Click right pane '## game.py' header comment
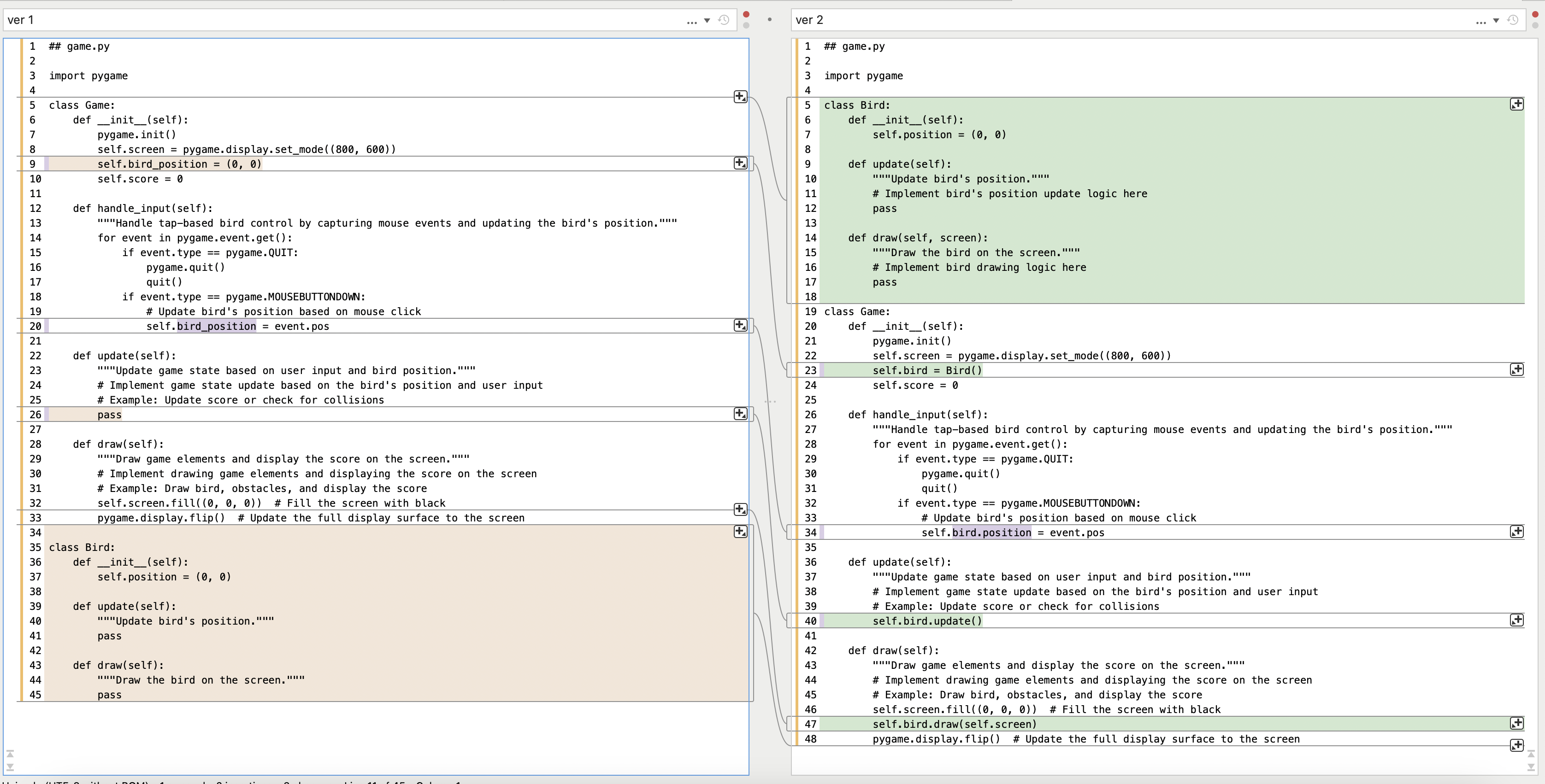 pos(854,46)
